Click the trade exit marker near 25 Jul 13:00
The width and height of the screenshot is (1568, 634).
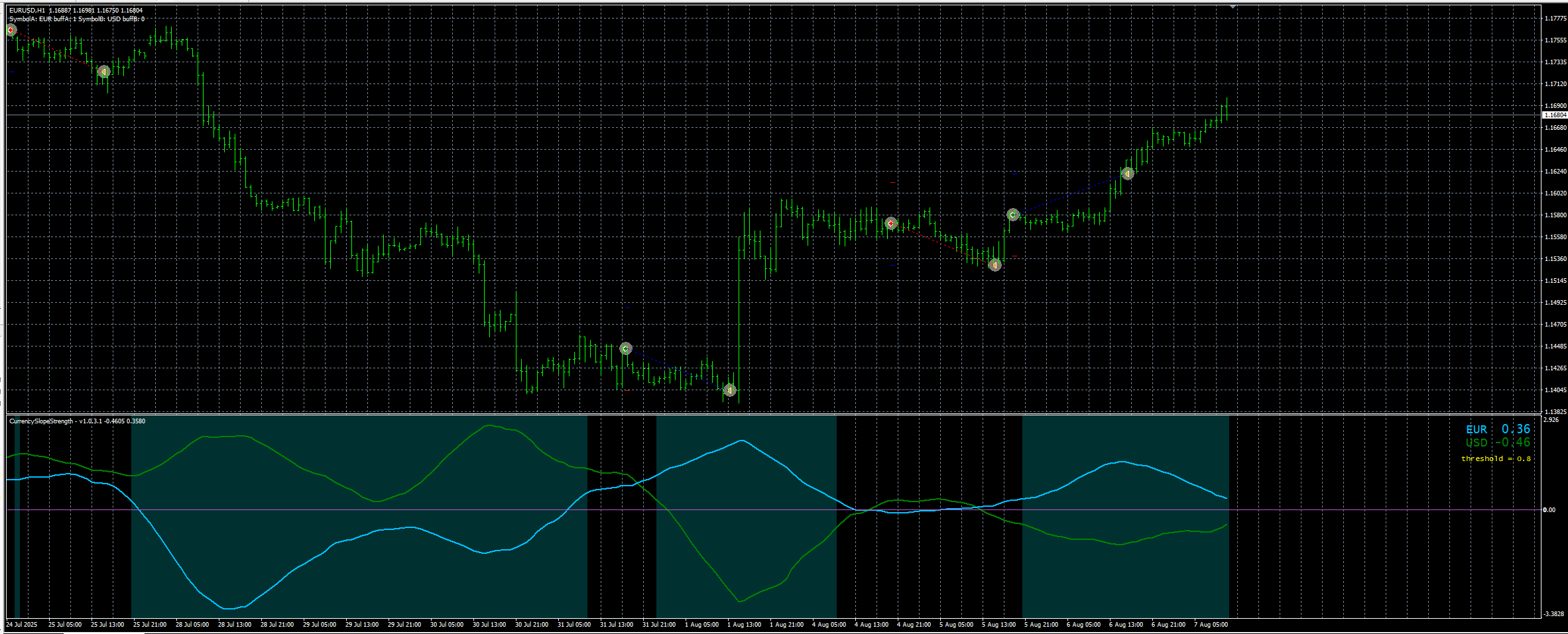pyautogui.click(x=103, y=72)
